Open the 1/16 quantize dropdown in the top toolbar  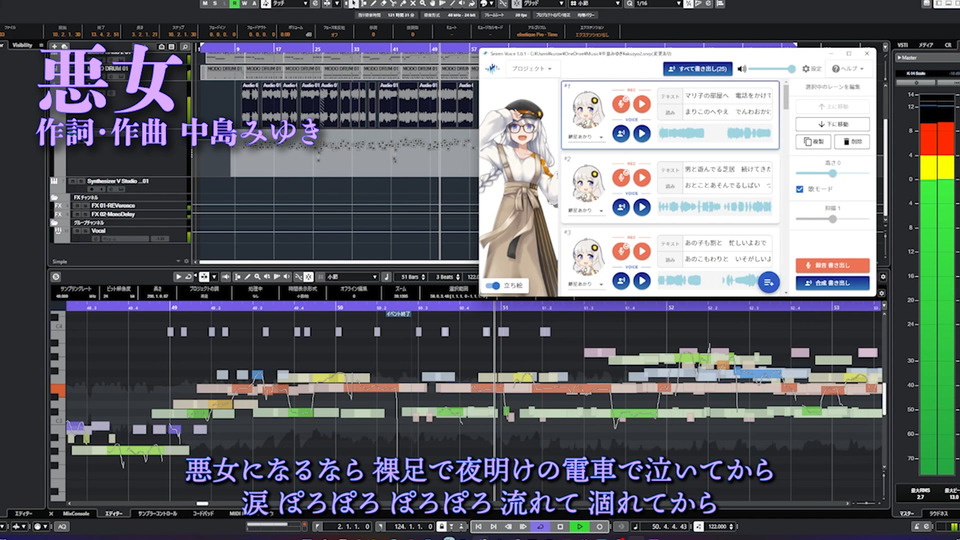point(658,4)
